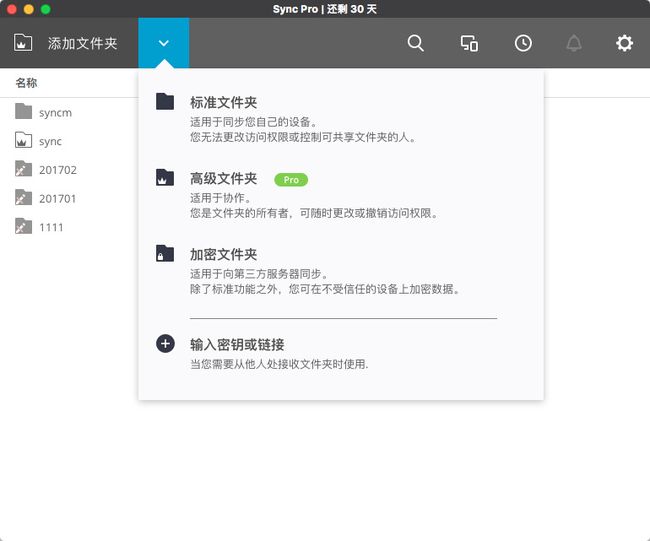Screen dimensions: 650x541
Task: Click the red close window button
Action: pos(12,9)
